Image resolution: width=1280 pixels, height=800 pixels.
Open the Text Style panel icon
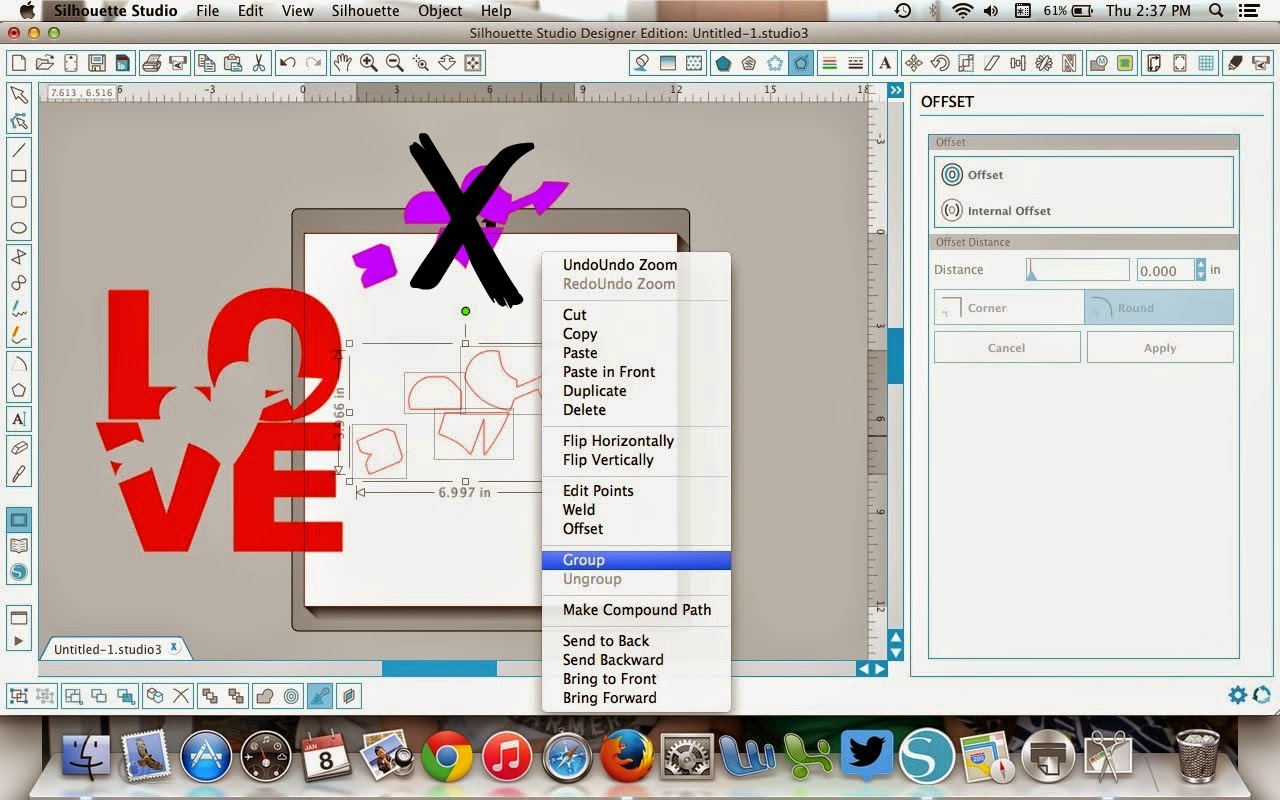click(x=885, y=63)
